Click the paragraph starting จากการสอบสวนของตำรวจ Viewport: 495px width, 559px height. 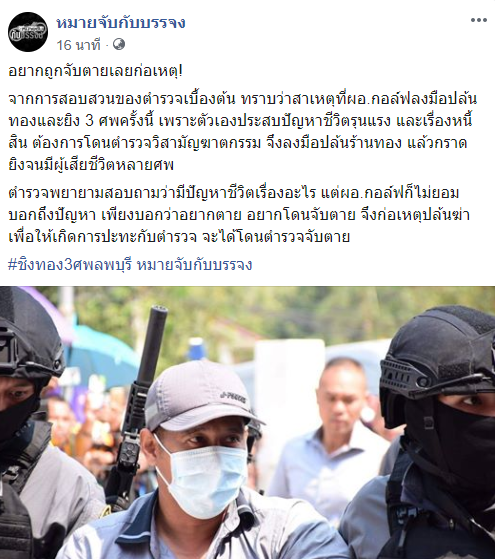(x=243, y=132)
